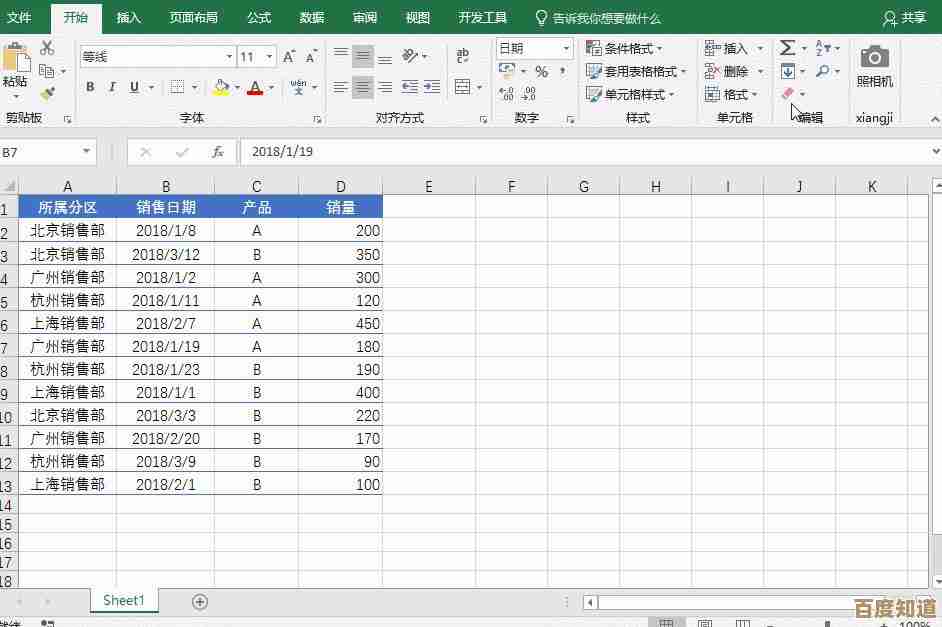The image size is (942, 627).
Task: Click the AutoSum sigma icon
Action: (x=788, y=48)
